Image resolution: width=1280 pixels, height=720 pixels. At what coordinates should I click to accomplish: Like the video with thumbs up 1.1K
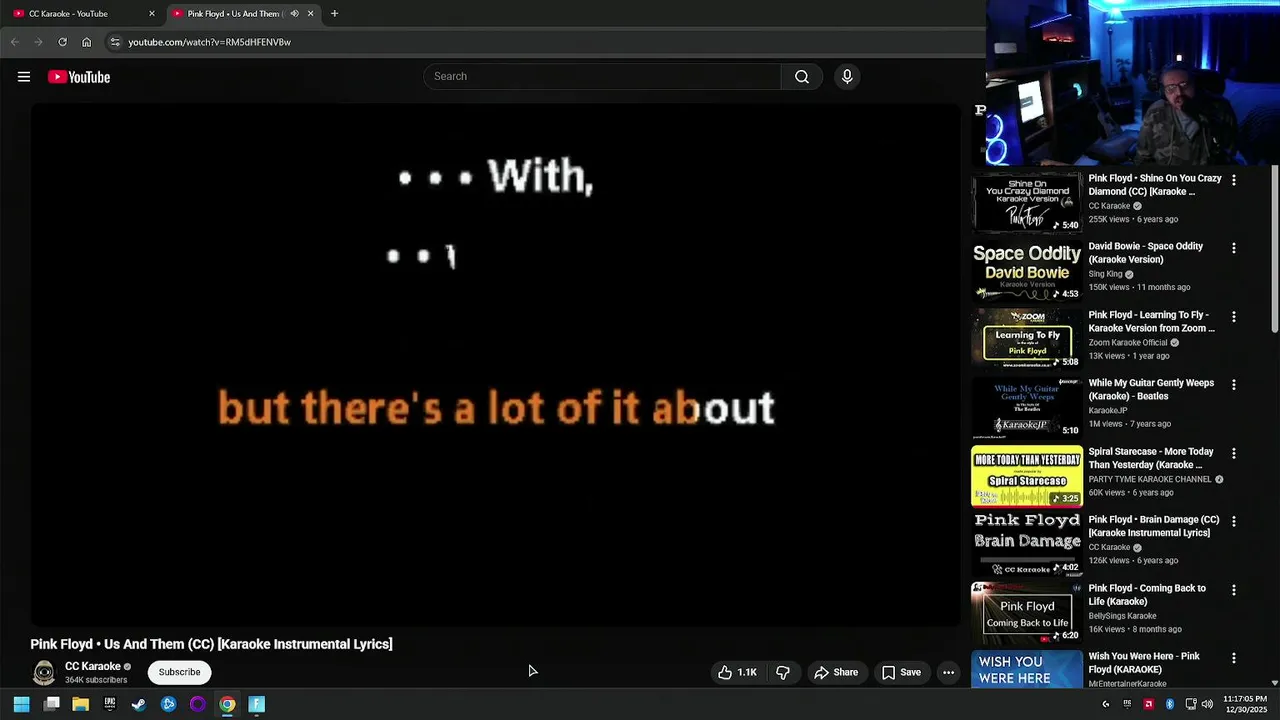[x=737, y=673]
